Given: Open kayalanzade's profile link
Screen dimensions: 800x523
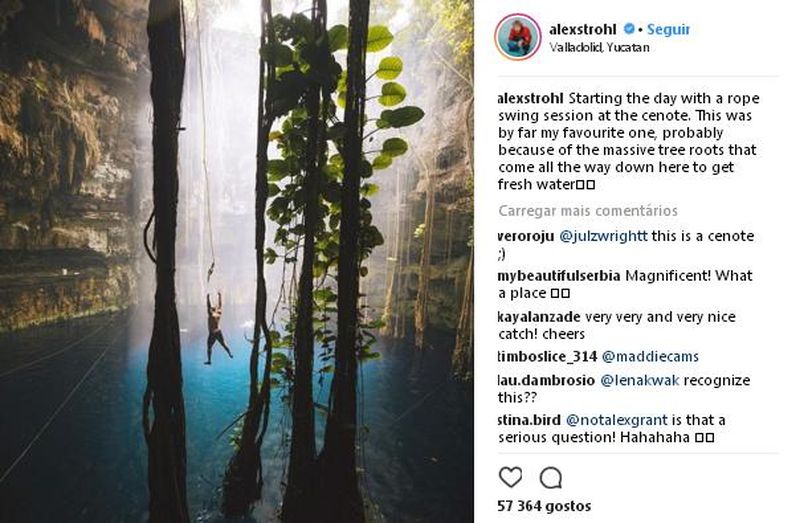Looking at the screenshot, I should point(534,317).
